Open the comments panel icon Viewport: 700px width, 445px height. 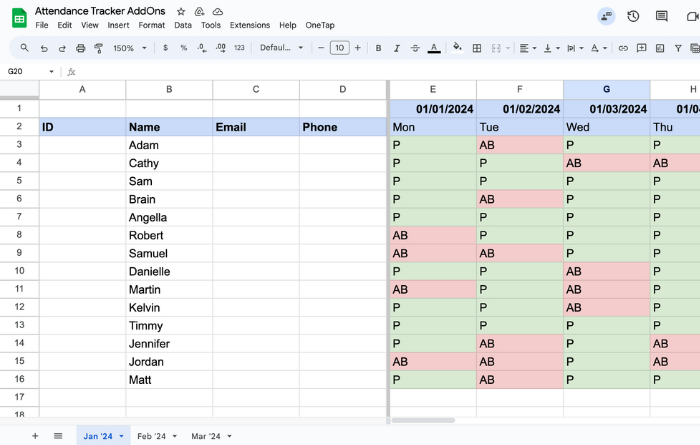(661, 16)
